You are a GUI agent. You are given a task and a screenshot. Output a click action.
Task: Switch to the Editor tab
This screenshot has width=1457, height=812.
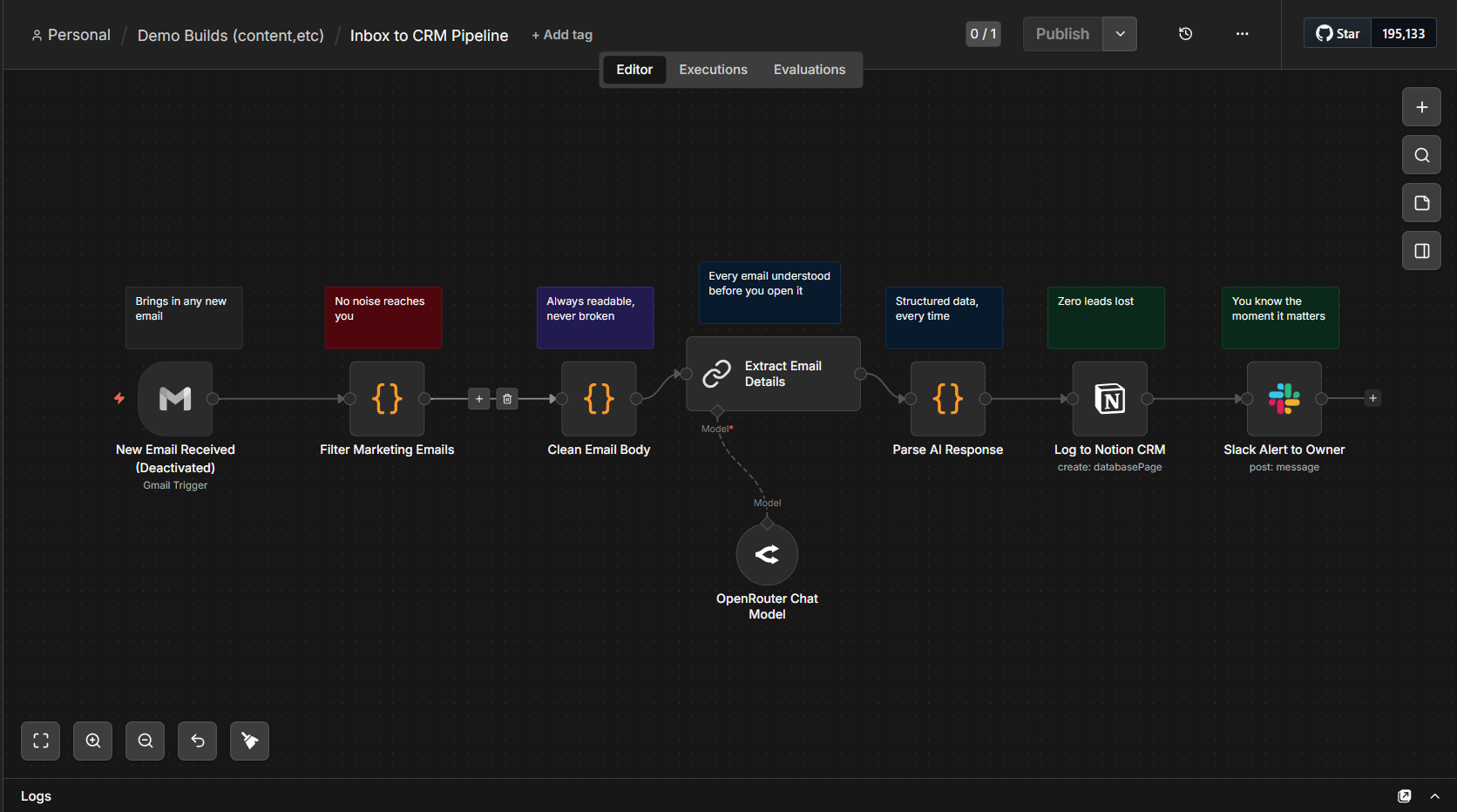(634, 70)
